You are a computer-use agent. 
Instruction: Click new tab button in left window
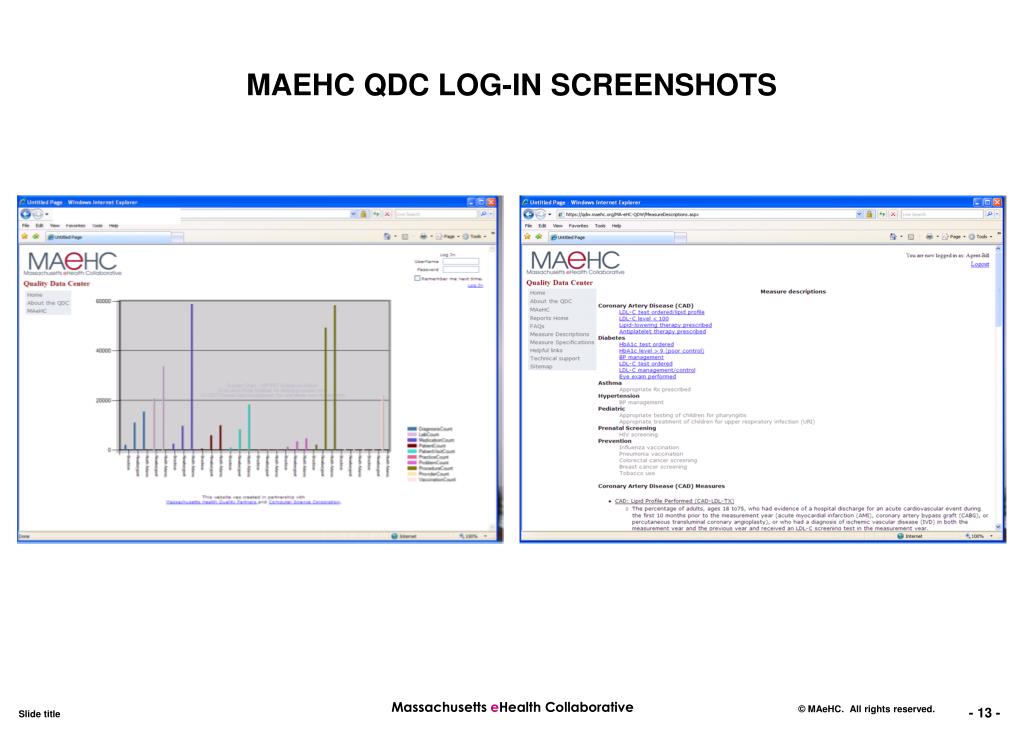point(177,238)
